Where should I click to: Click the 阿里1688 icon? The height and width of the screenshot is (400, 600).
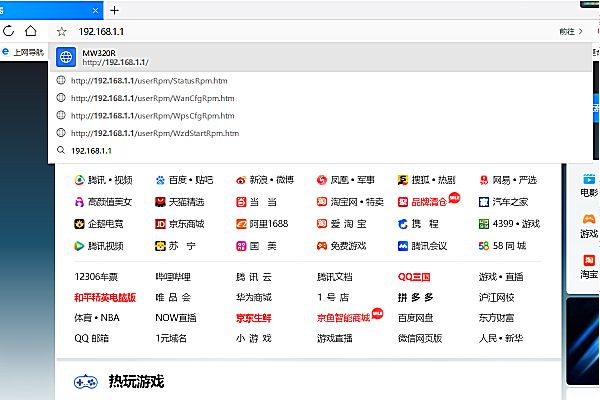[x=241, y=224]
